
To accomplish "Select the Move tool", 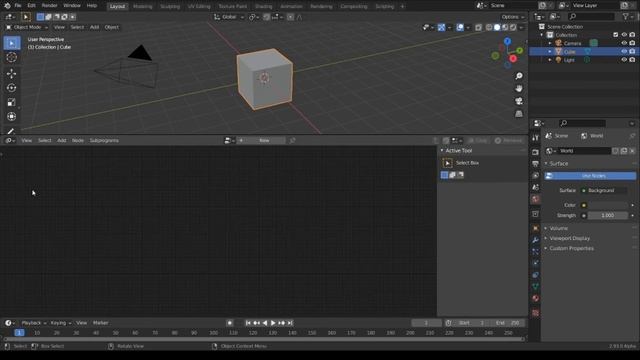I will pos(12,73).
